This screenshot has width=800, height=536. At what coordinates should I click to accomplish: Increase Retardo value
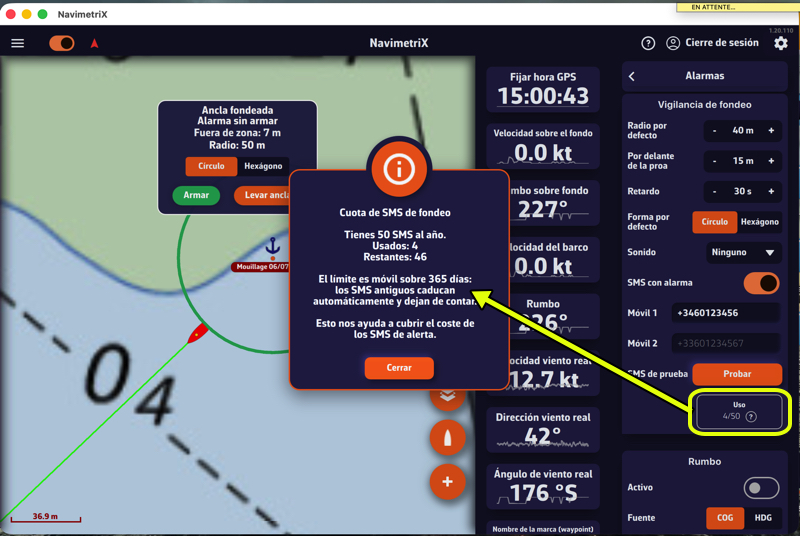click(771, 192)
